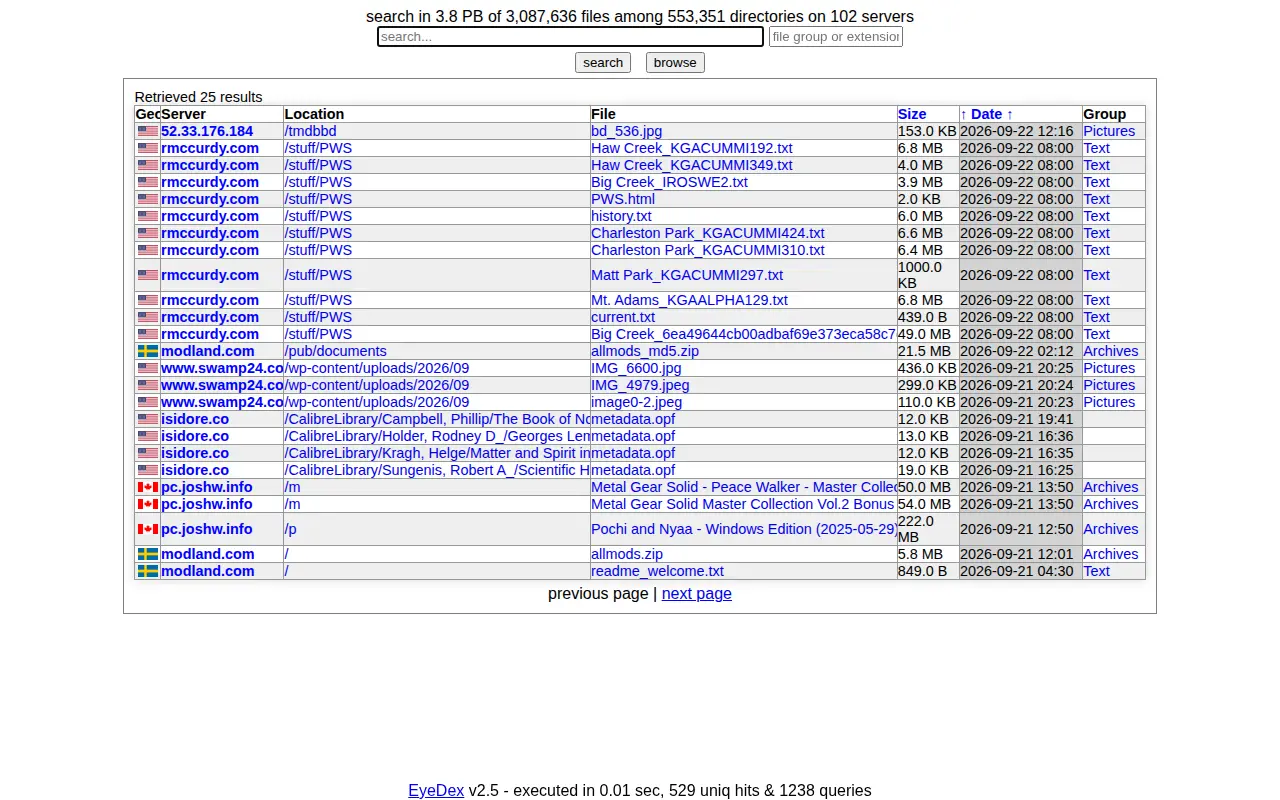Click the US flag in the current.txt row
The width and height of the screenshot is (1280, 800).
tap(148, 317)
